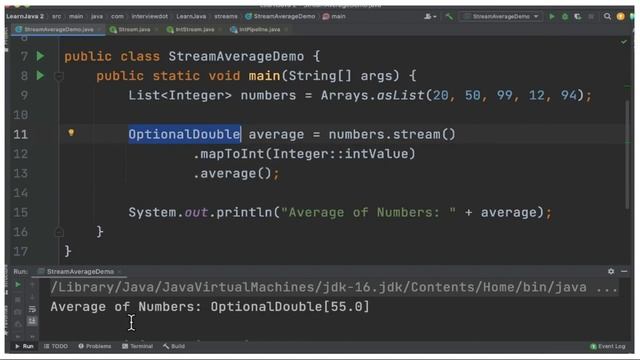Open Problems tool window
The image size is (640, 360).
[94, 346]
